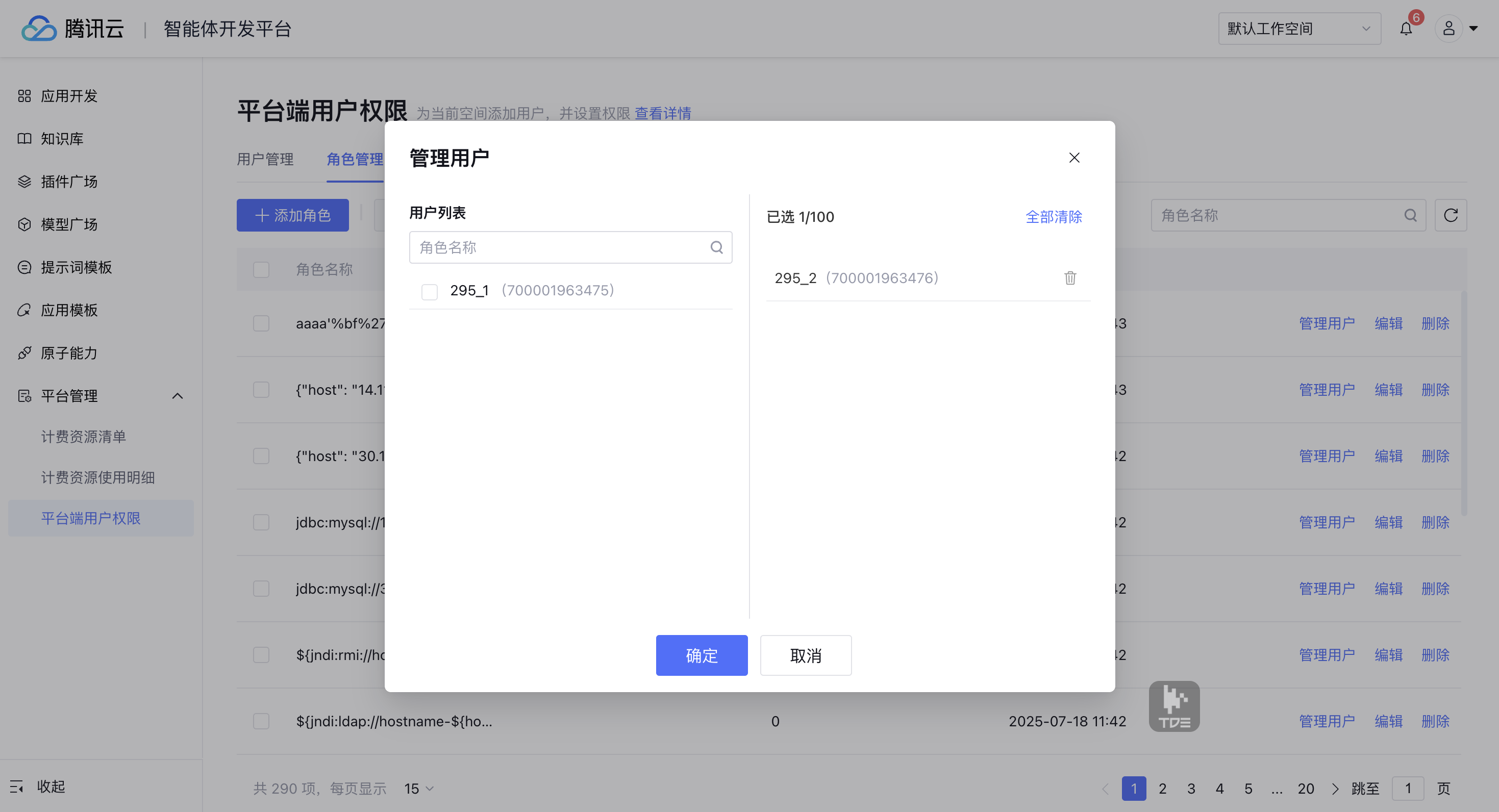
Task: Check the 295_1 user checkbox
Action: coord(430,291)
